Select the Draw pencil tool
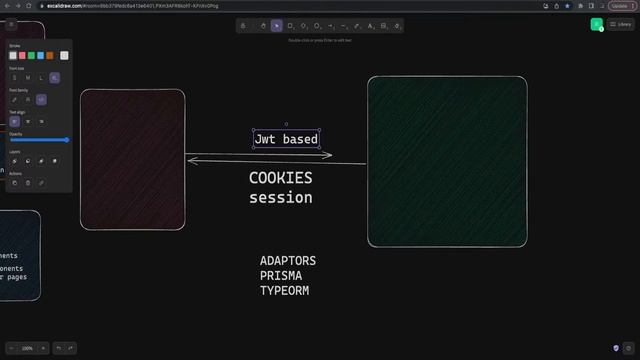The width and height of the screenshot is (640, 360). pyautogui.click(x=357, y=26)
